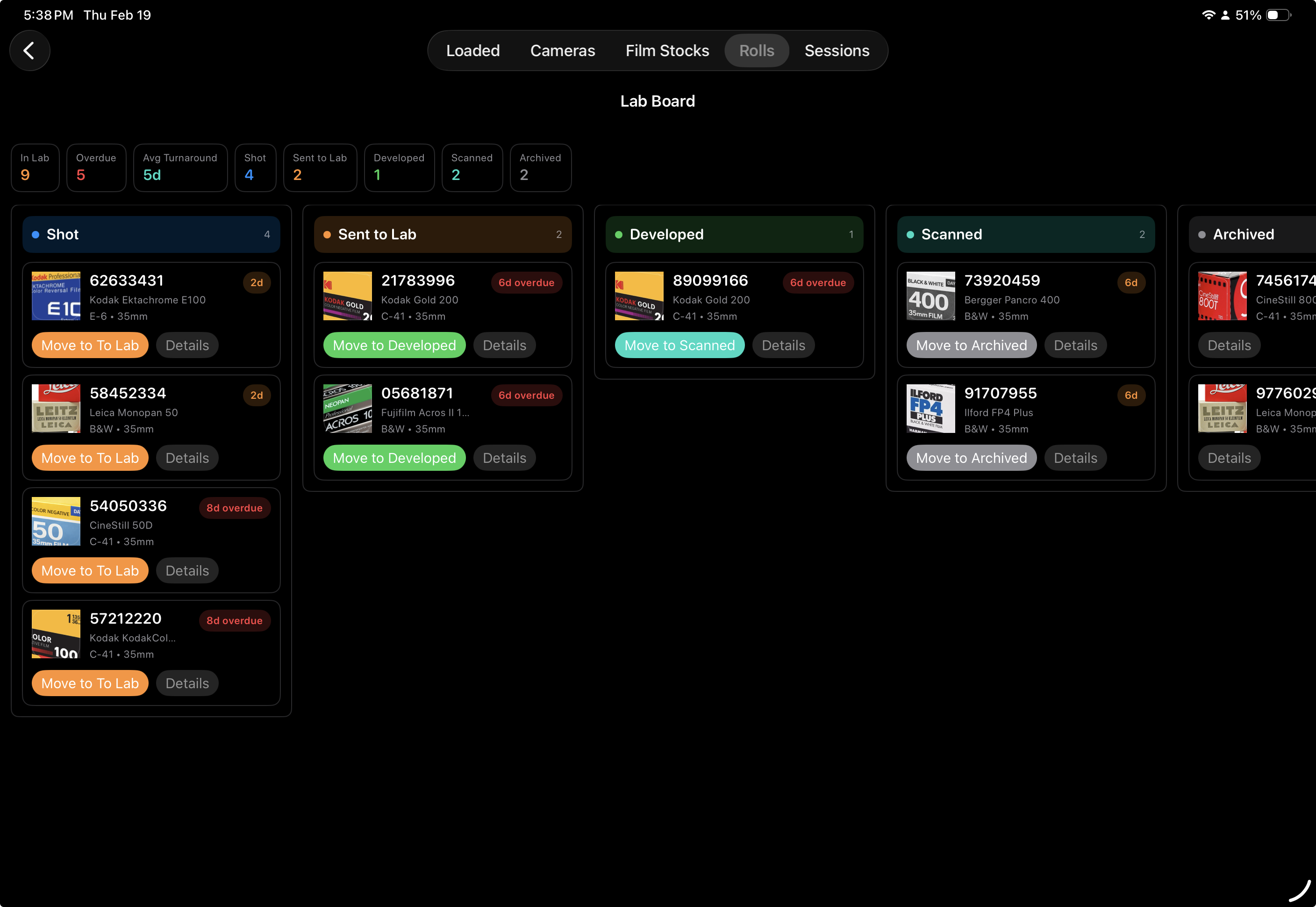This screenshot has width=1316, height=907.
Task: Open Details for roll 91707955
Action: point(1075,458)
